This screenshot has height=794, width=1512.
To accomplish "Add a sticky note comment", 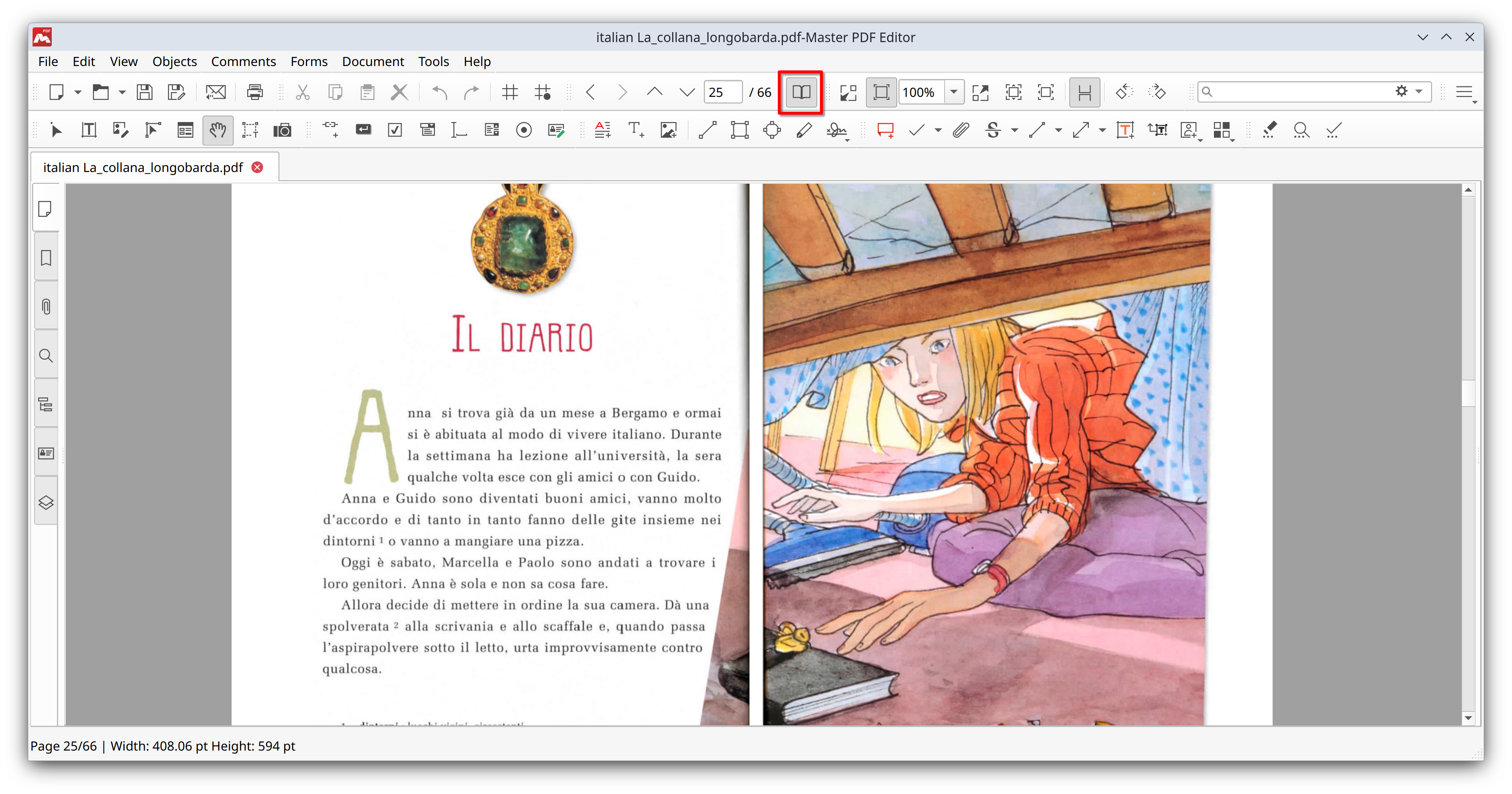I will coord(885,130).
